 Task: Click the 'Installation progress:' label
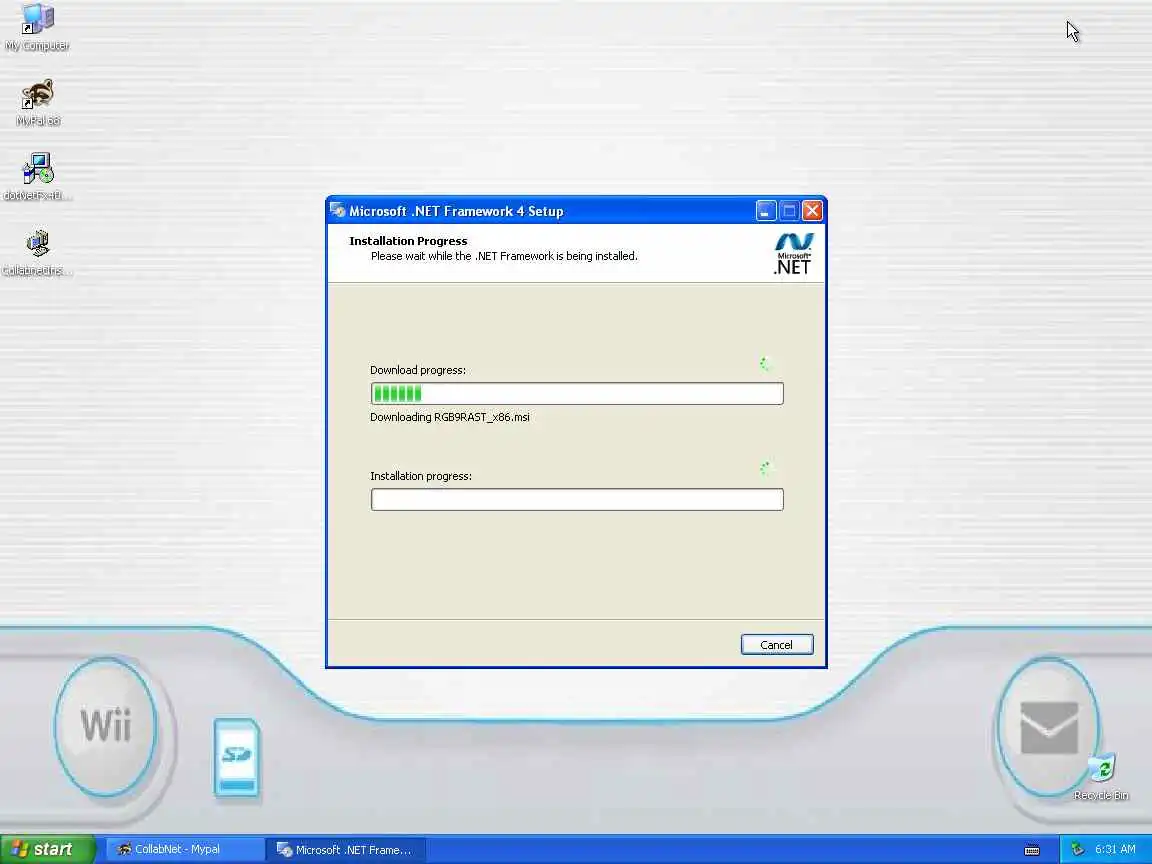(x=421, y=476)
